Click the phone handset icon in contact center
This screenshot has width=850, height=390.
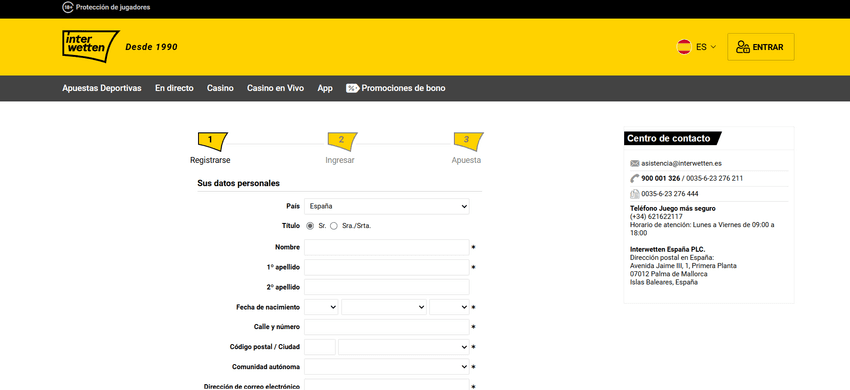pos(635,178)
